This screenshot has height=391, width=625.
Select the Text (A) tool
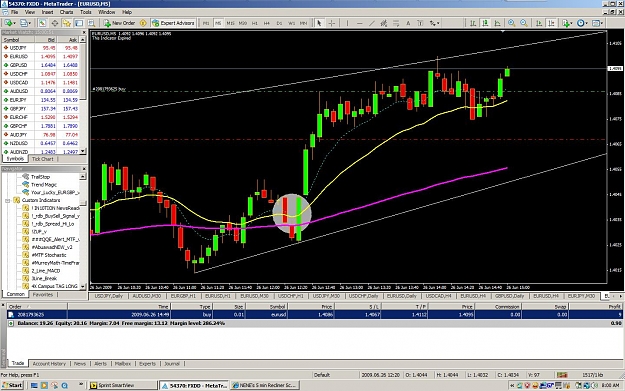(408, 23)
